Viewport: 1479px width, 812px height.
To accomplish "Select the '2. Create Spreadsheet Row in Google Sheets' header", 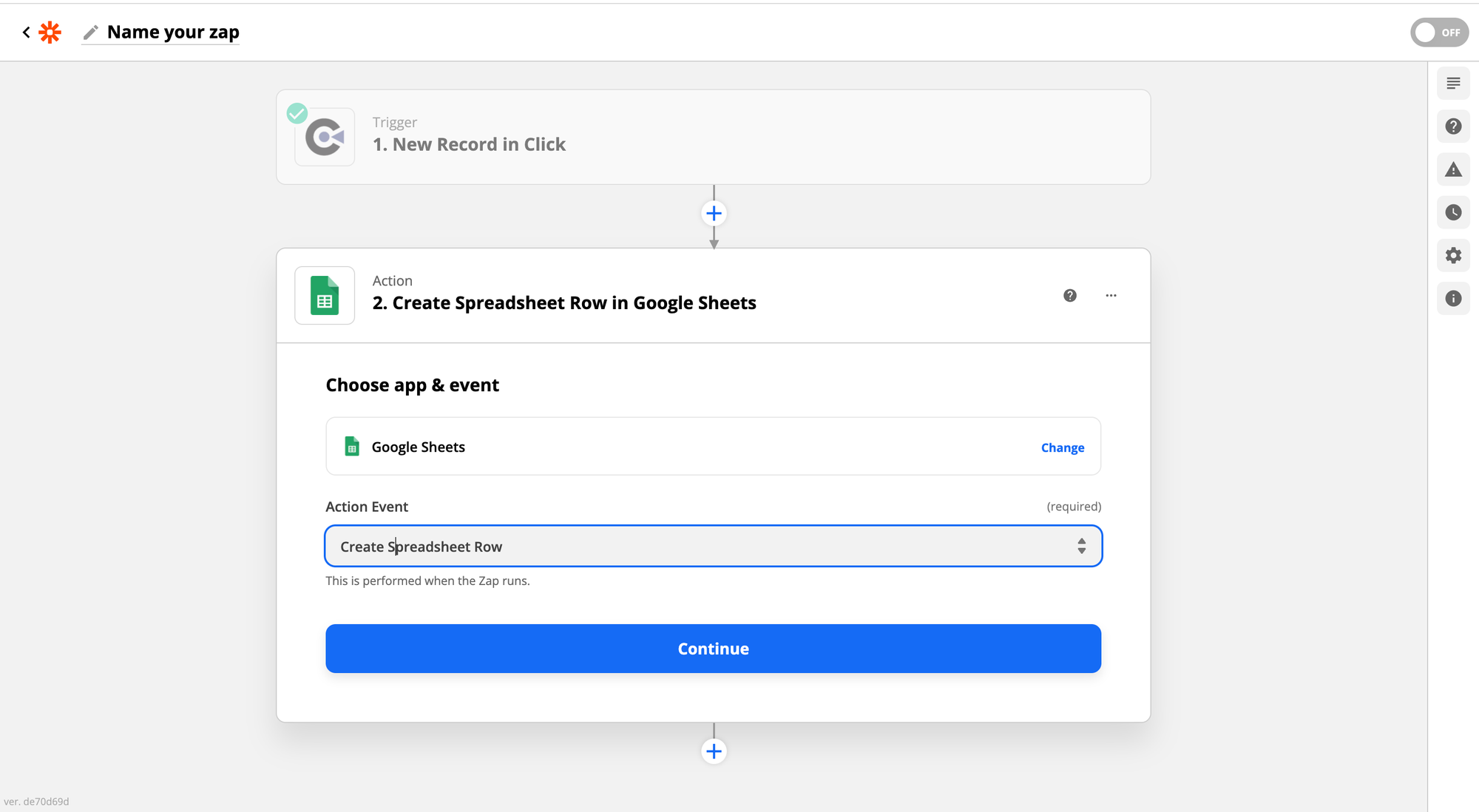I will 564,303.
